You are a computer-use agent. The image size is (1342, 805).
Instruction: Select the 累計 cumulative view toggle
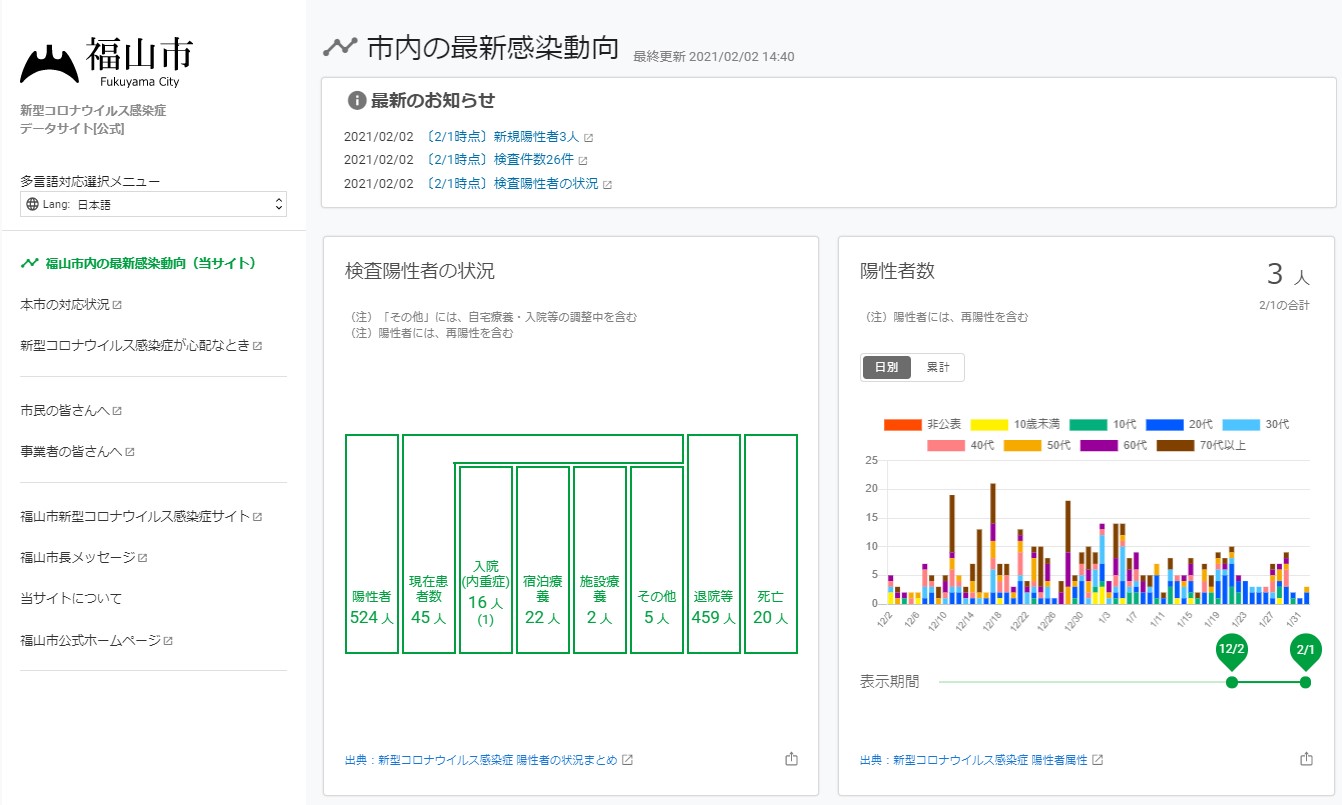[938, 367]
